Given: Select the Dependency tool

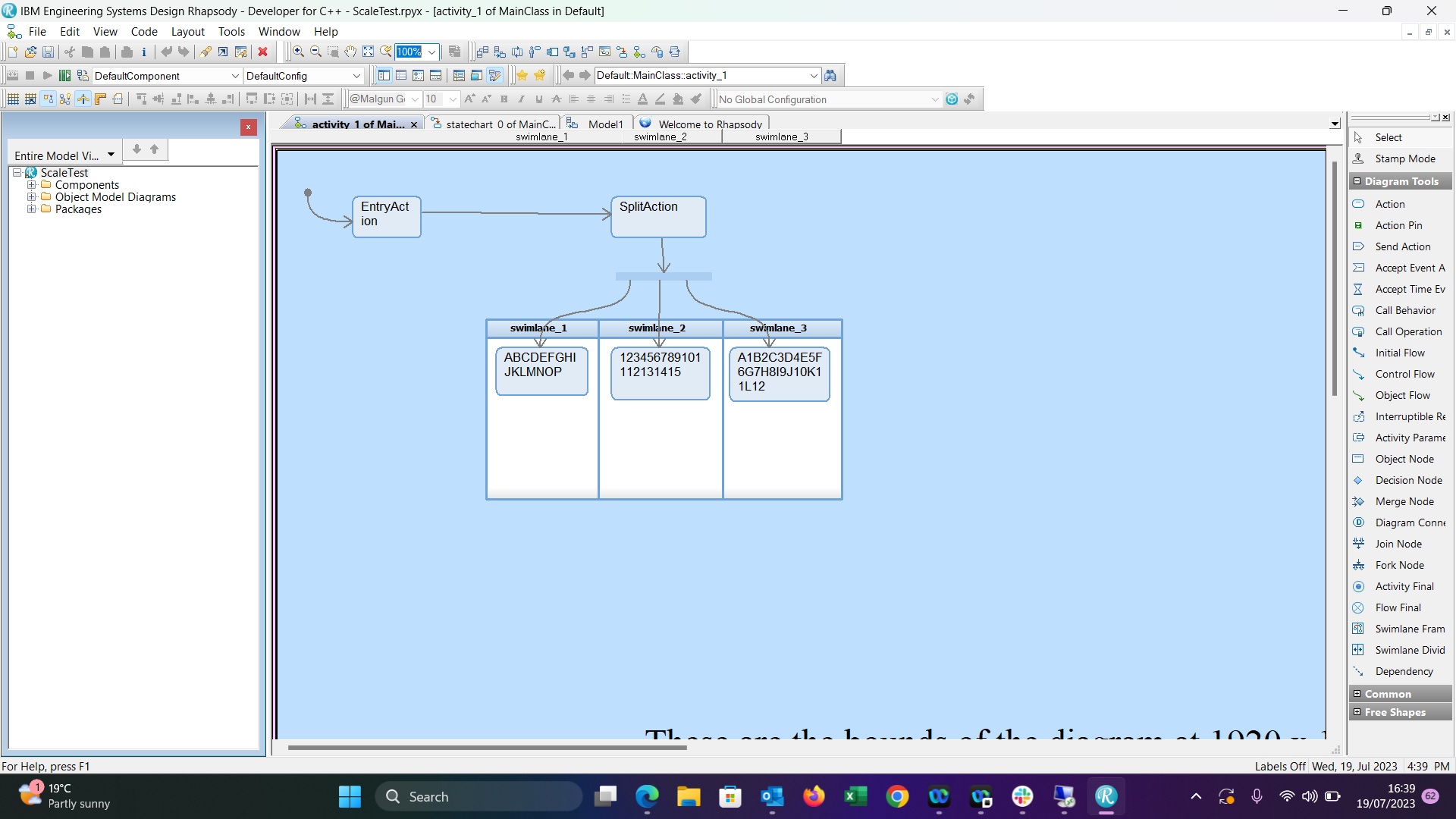Looking at the screenshot, I should pyautogui.click(x=1404, y=671).
